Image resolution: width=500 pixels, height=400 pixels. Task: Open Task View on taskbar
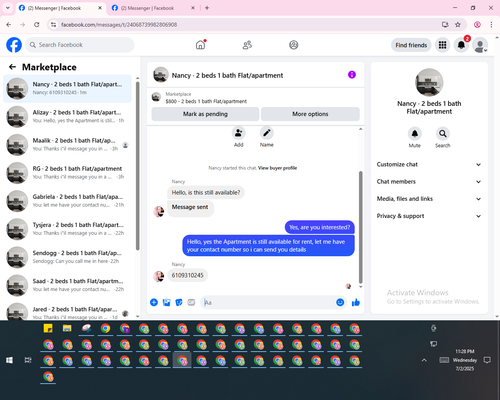click(x=28, y=360)
